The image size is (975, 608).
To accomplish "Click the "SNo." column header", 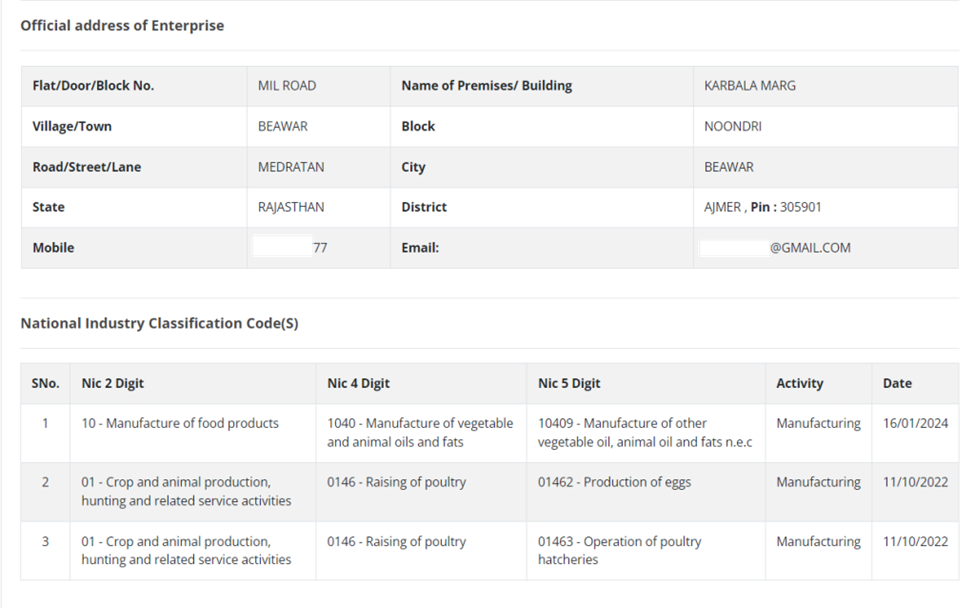I will (x=45, y=383).
